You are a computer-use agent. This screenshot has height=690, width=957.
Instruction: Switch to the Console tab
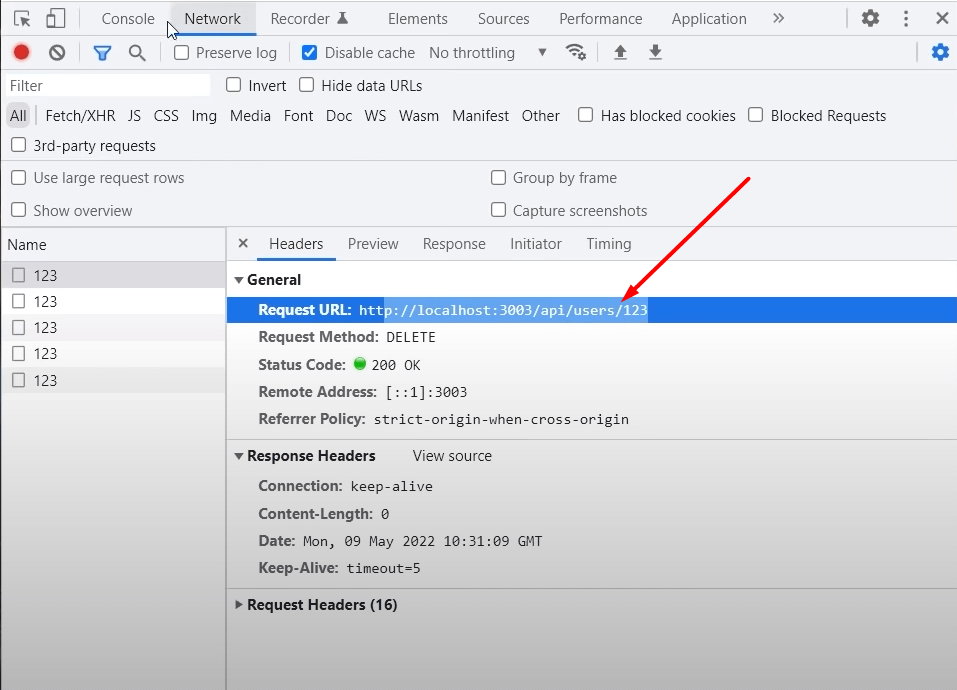(128, 19)
